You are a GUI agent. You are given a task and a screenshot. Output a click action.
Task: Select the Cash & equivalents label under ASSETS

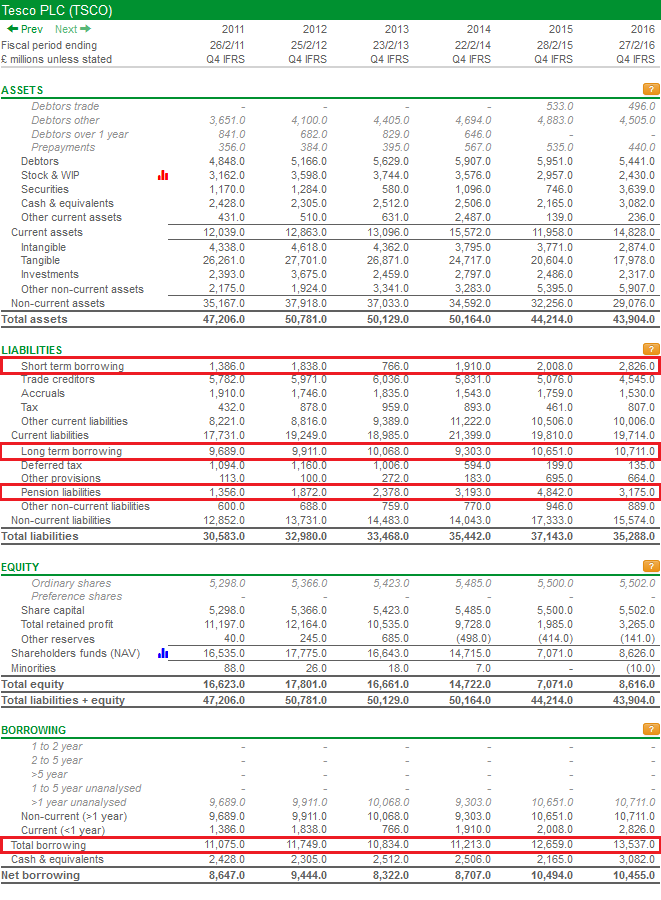tap(67, 203)
